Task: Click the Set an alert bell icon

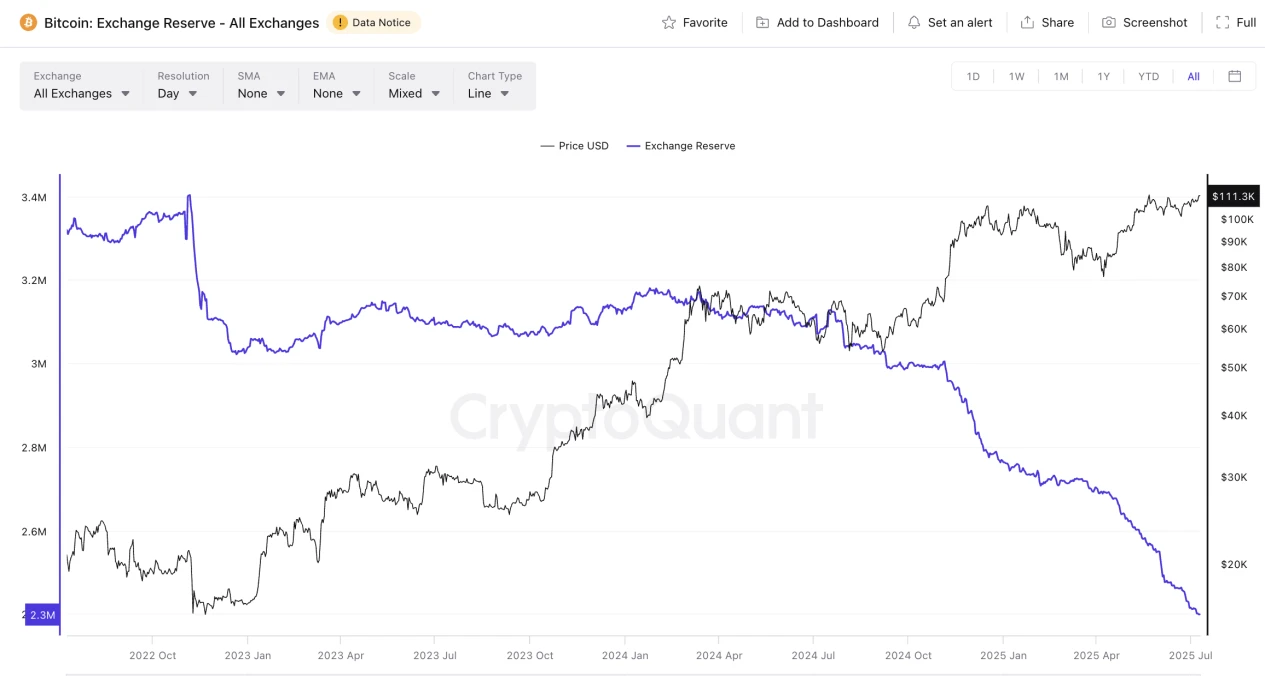Action: [914, 22]
